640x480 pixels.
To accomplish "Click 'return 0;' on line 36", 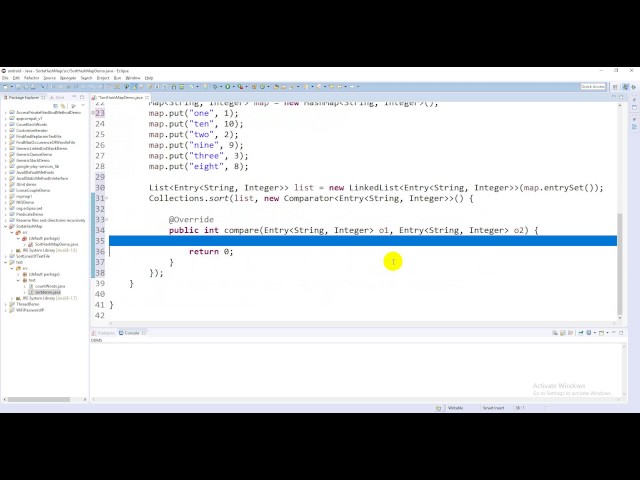I will (x=211, y=251).
